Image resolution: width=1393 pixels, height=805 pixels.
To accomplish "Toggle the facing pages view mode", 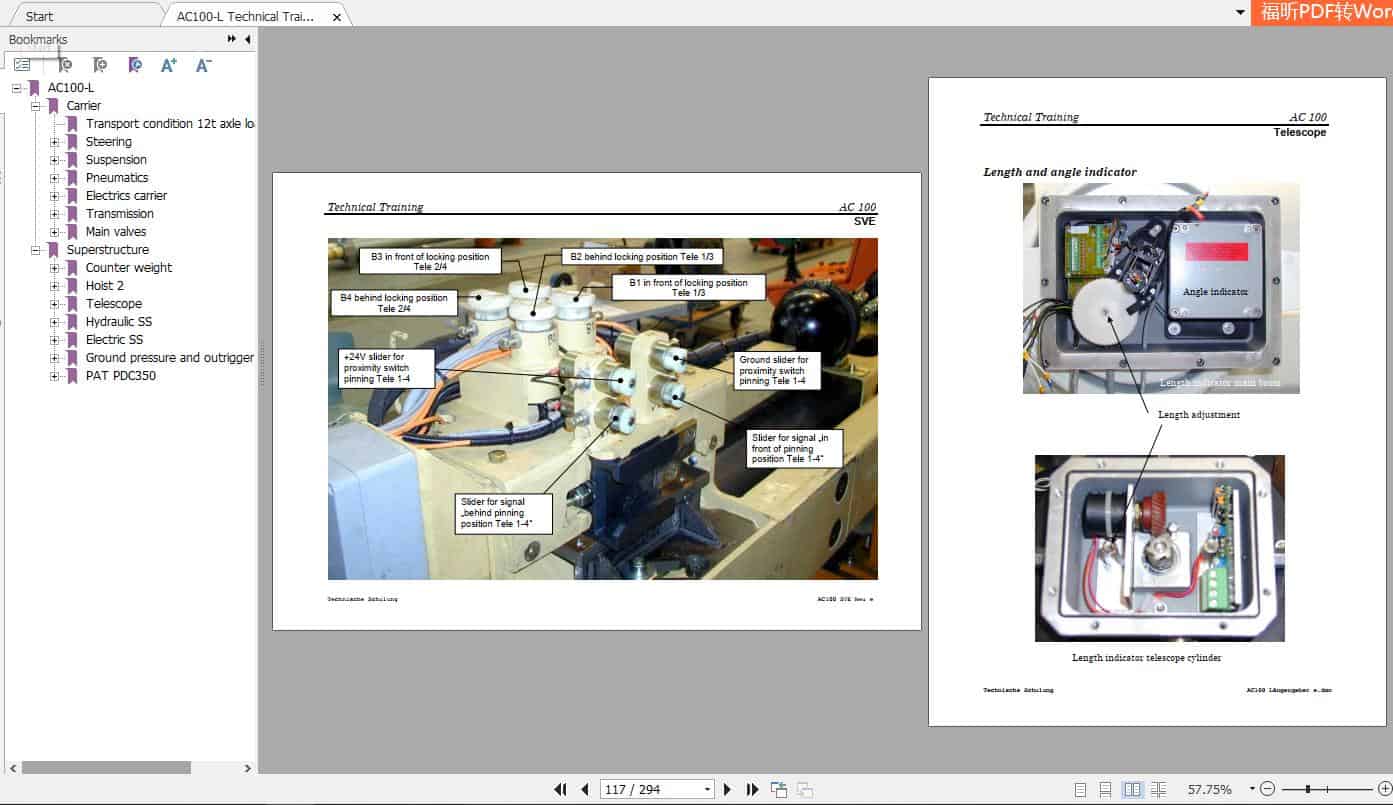I will [x=1131, y=789].
